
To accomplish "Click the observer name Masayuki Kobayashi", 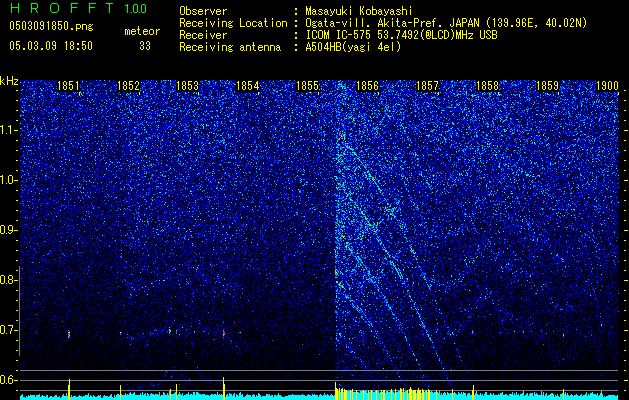I will 359,11.
